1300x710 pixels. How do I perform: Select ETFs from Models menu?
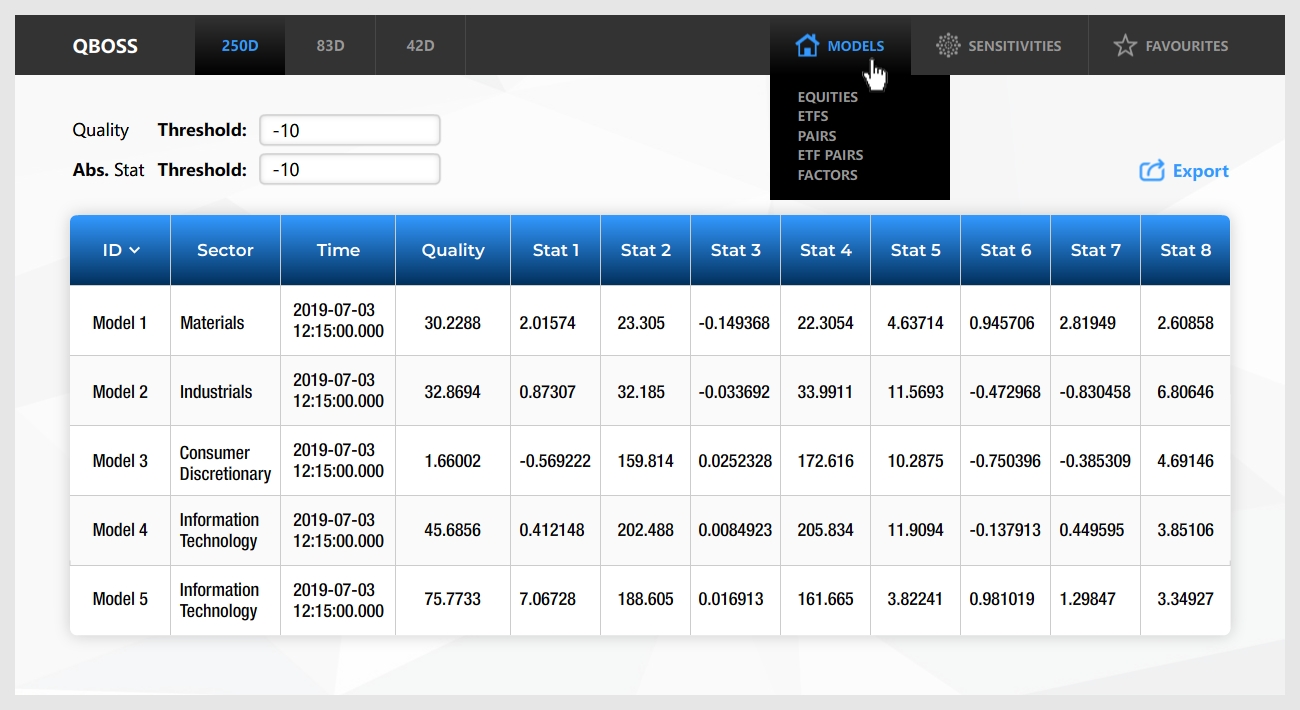[813, 116]
